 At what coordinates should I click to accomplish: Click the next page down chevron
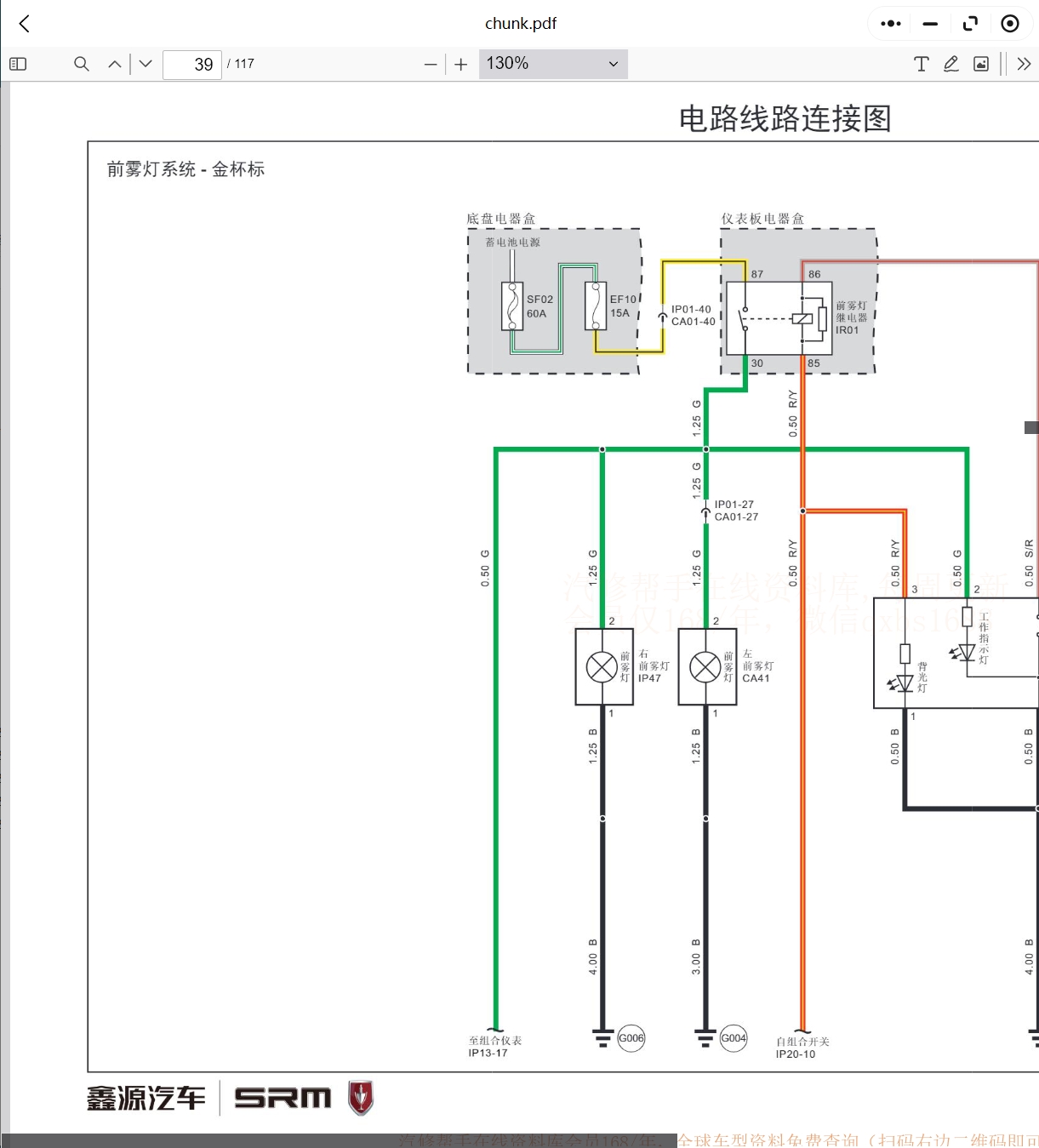(x=145, y=63)
